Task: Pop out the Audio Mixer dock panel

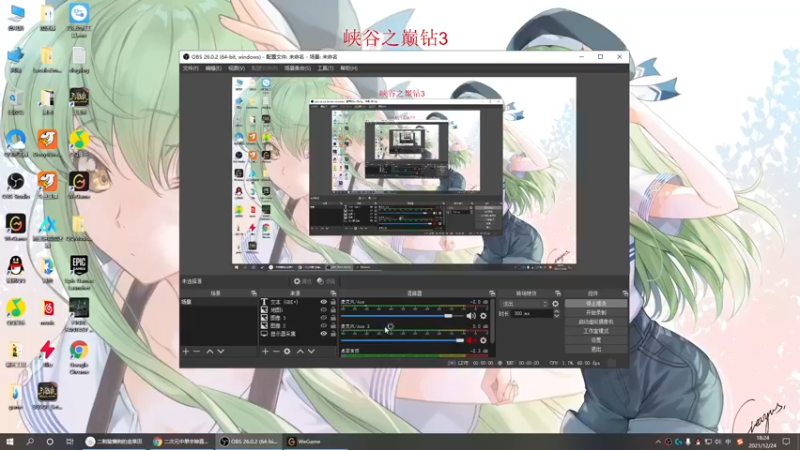Action: (492, 293)
